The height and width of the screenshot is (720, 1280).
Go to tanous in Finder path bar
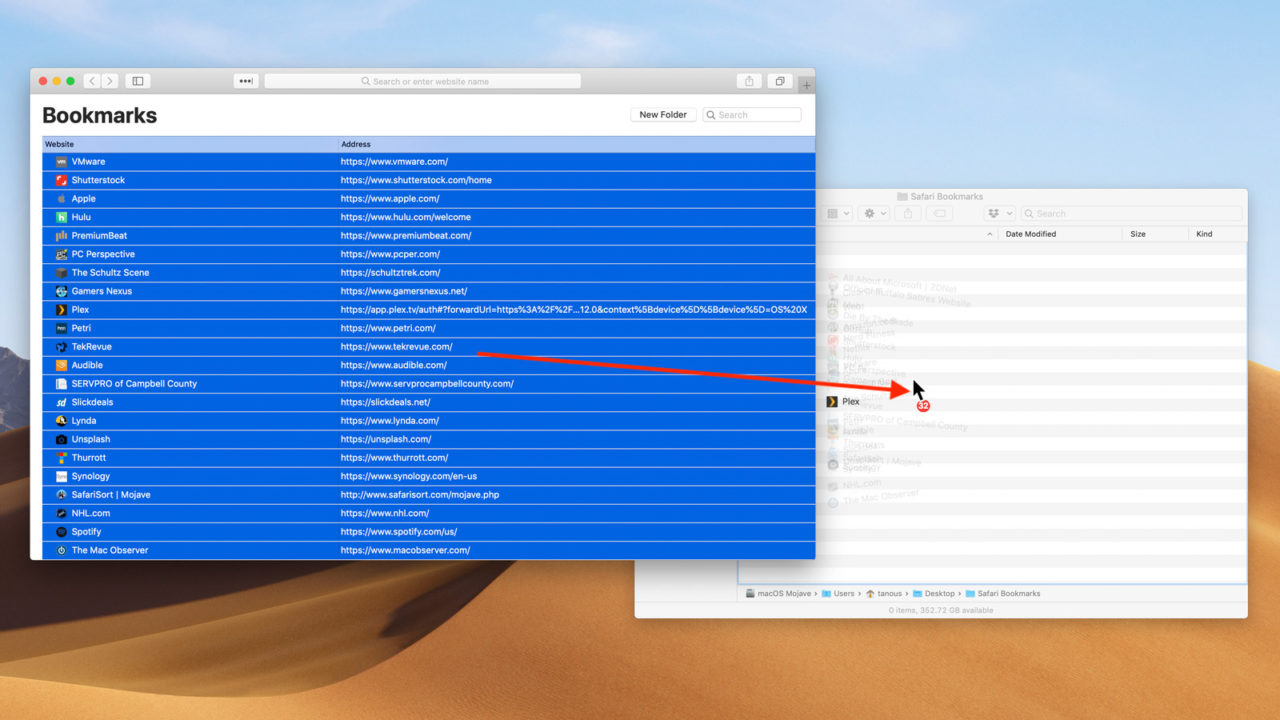pyautogui.click(x=882, y=593)
